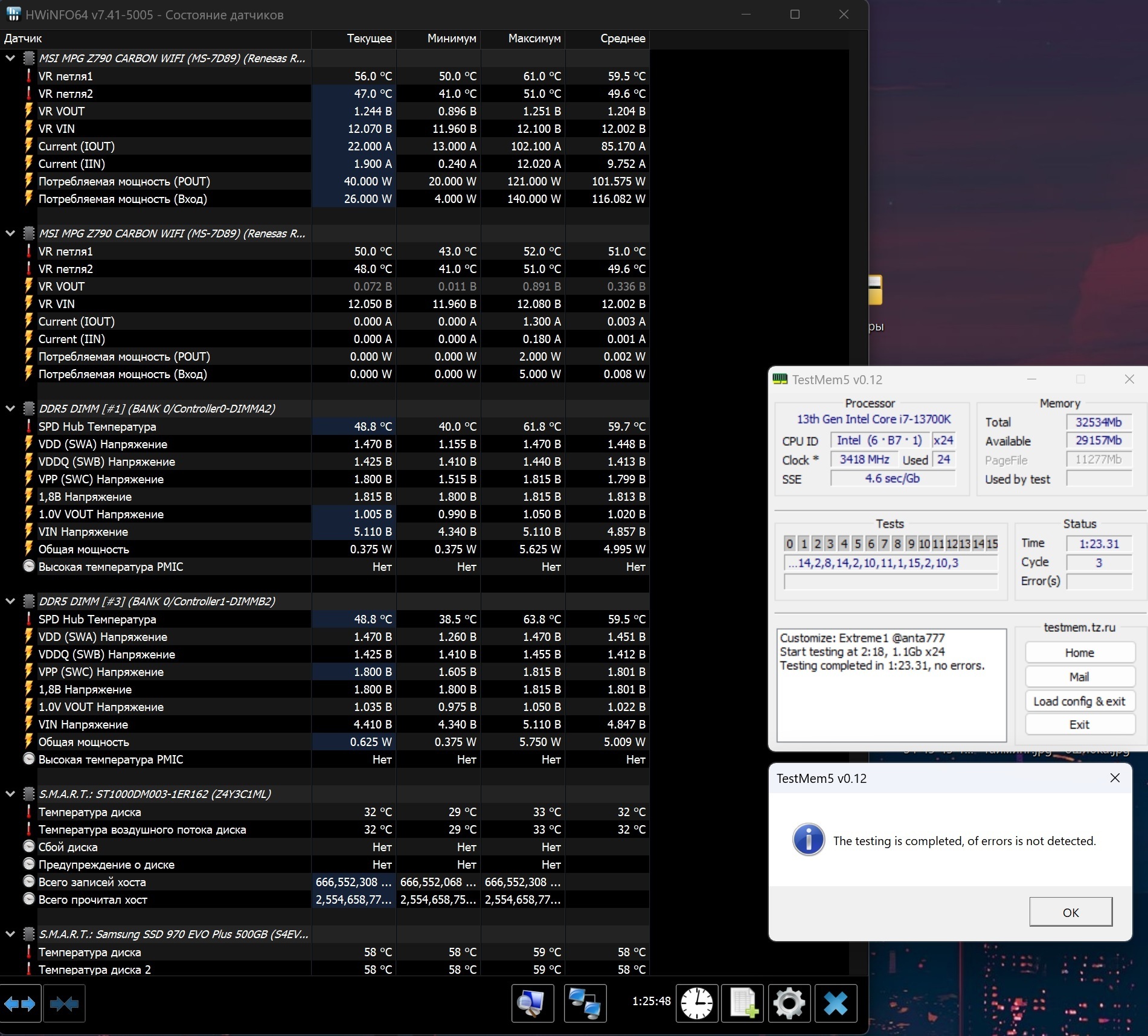Click the chip icon of DDR5 DIMM [#3] group
This screenshot has width=1148, height=1036.
(x=28, y=601)
